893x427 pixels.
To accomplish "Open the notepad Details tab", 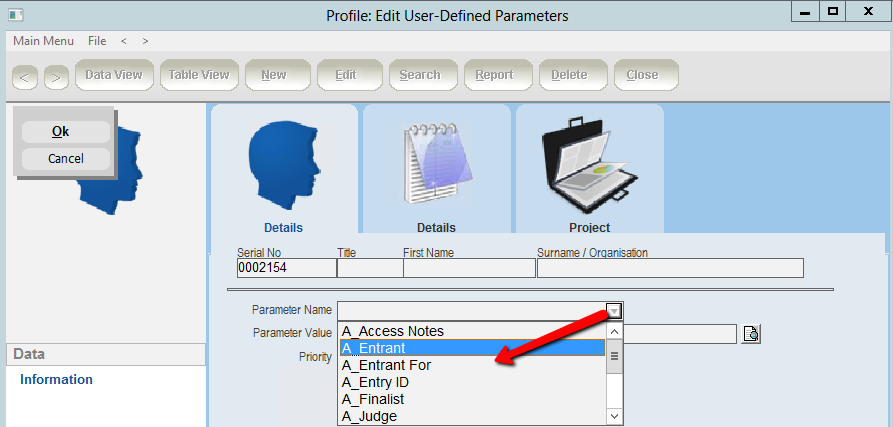I will (x=435, y=165).
